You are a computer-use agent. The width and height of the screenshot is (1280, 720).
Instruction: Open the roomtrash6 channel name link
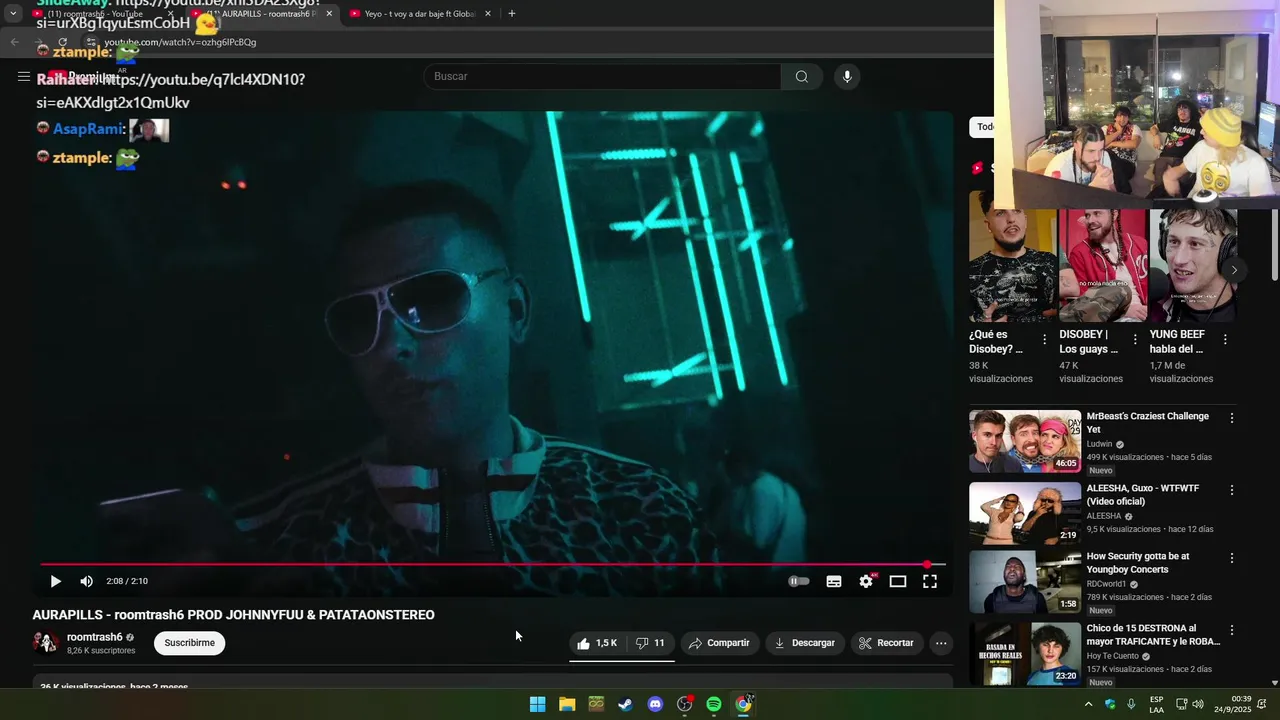[x=95, y=637]
